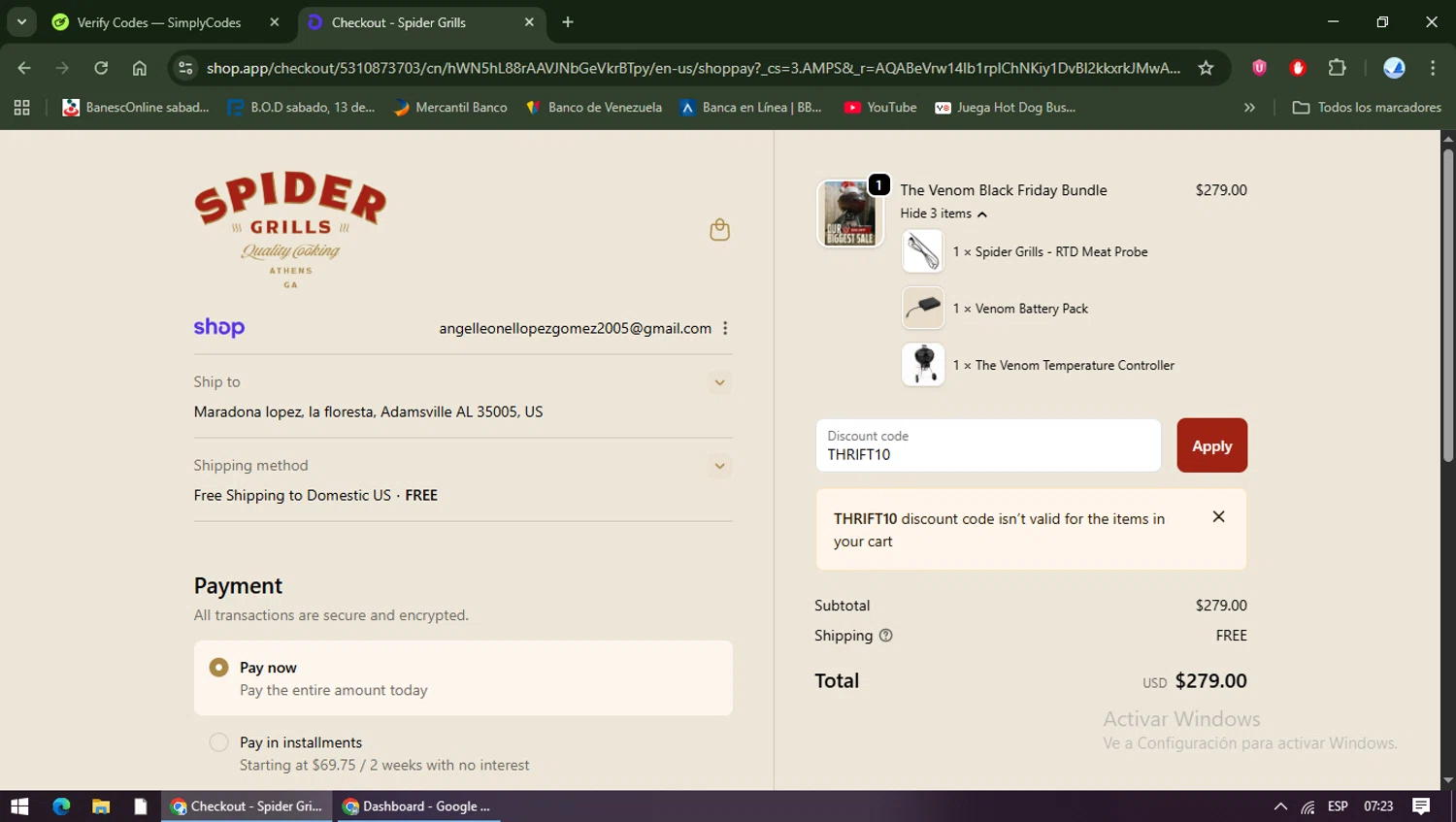Switch to Verify Codes SimplyCodes tab

point(159,22)
